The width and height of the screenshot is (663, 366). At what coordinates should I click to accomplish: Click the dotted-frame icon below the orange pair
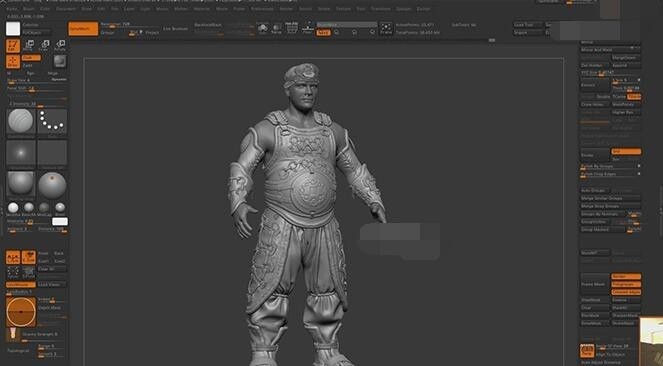pyautogui.click(x=13, y=272)
